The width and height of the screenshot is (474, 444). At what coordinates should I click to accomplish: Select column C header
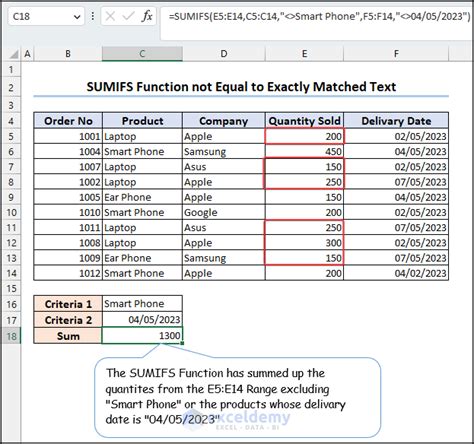(x=142, y=54)
